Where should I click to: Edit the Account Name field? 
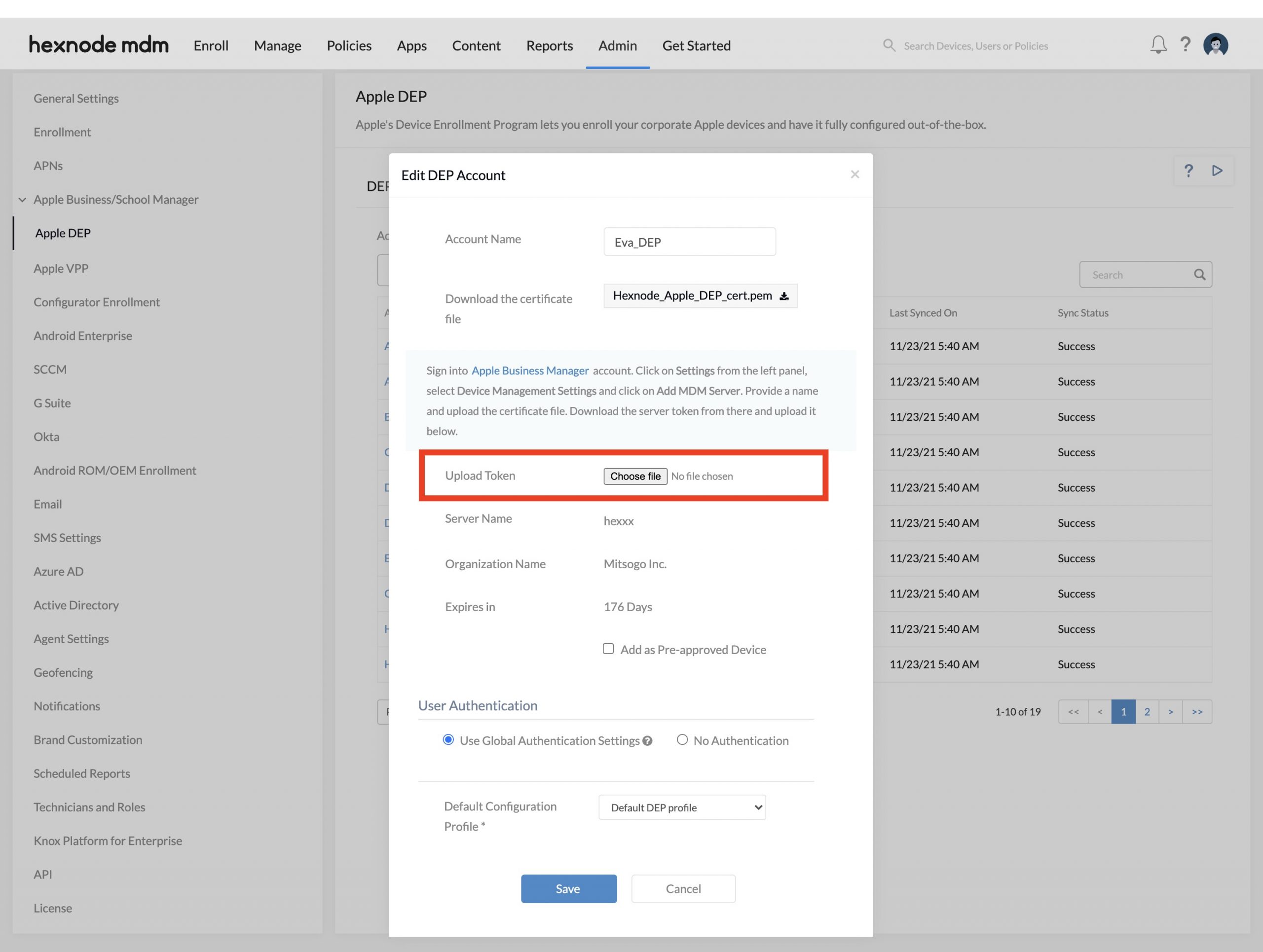tap(689, 241)
